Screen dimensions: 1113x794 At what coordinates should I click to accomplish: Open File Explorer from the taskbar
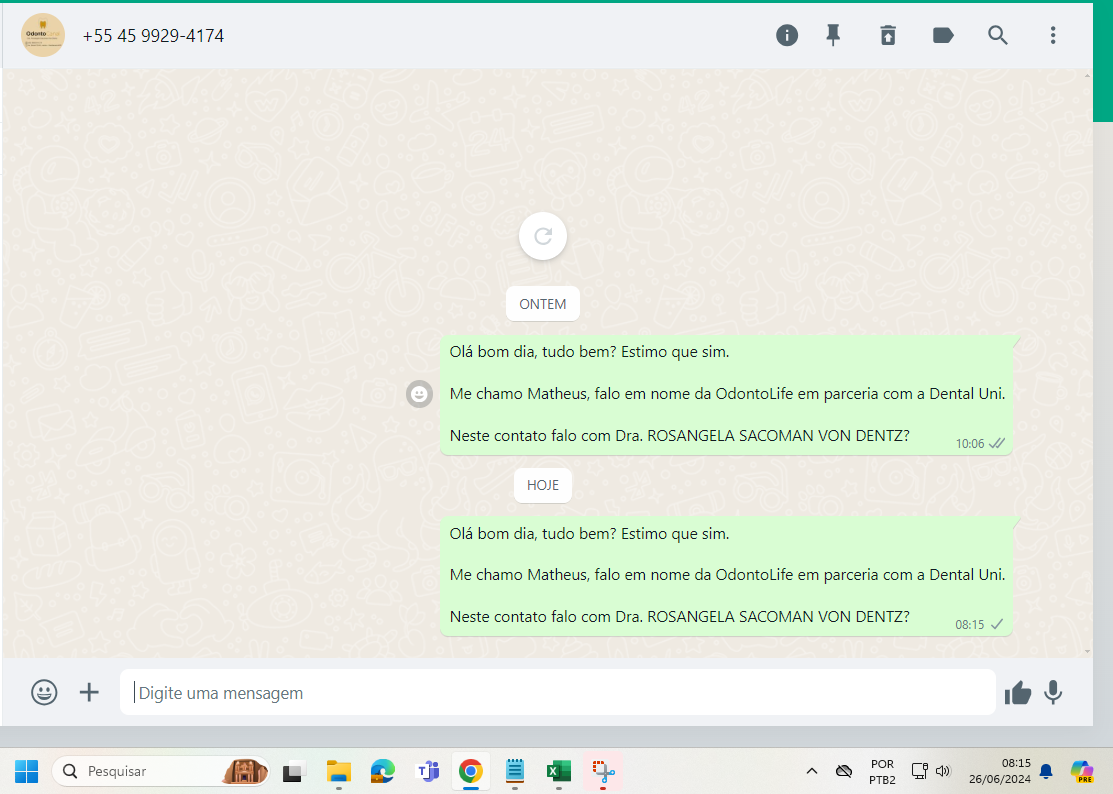pyautogui.click(x=339, y=771)
